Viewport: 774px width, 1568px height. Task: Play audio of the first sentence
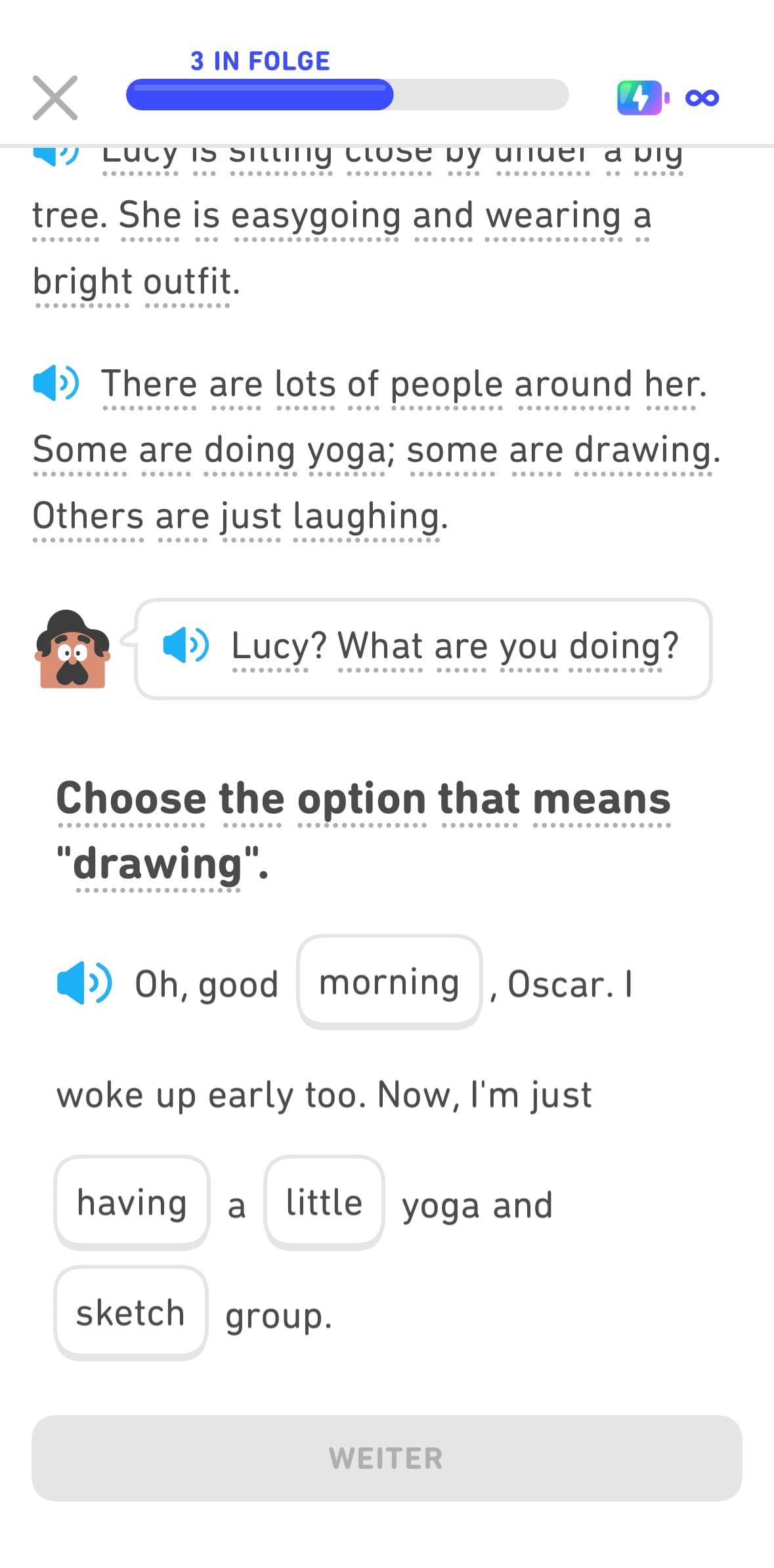pos(56,154)
